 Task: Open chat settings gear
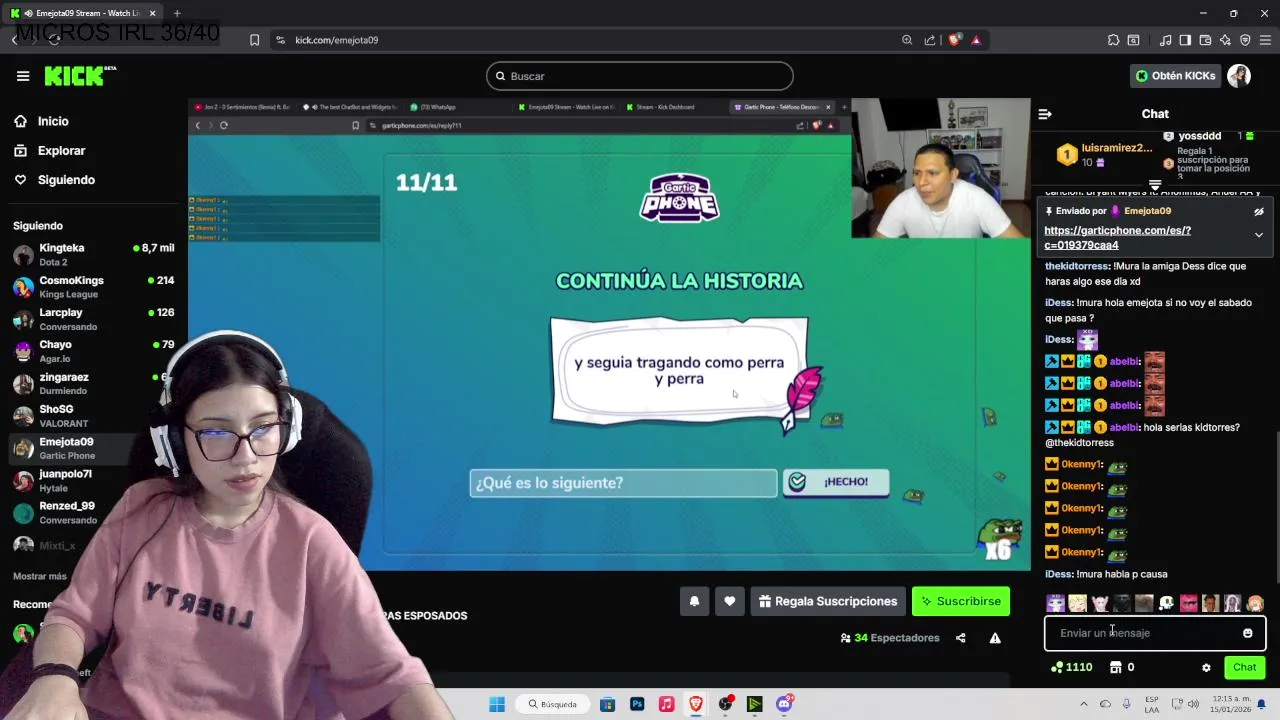pyautogui.click(x=1206, y=667)
